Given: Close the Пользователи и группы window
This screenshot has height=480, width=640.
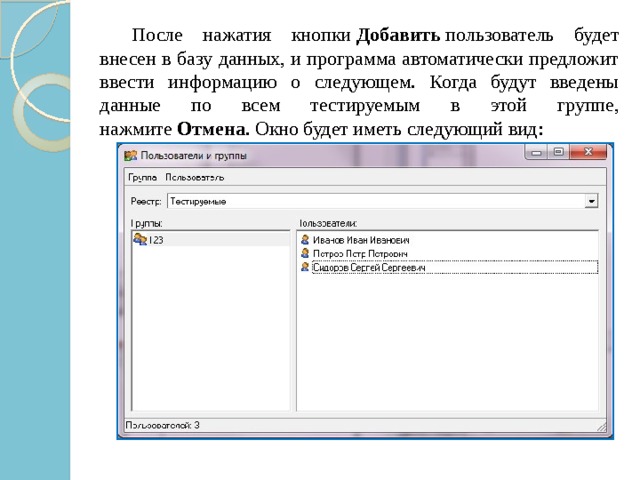Looking at the screenshot, I should 588,152.
